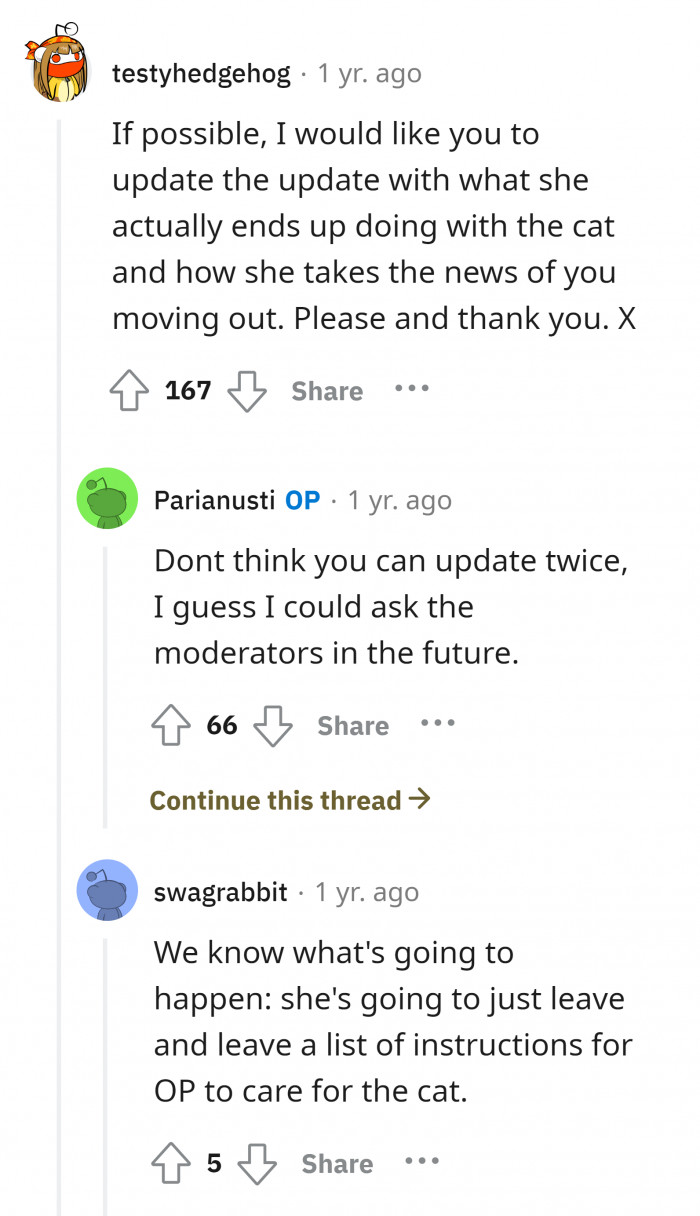Viewport: 700px width, 1216px height.
Task: Downvote swagrabbit's comment
Action: [x=257, y=1163]
